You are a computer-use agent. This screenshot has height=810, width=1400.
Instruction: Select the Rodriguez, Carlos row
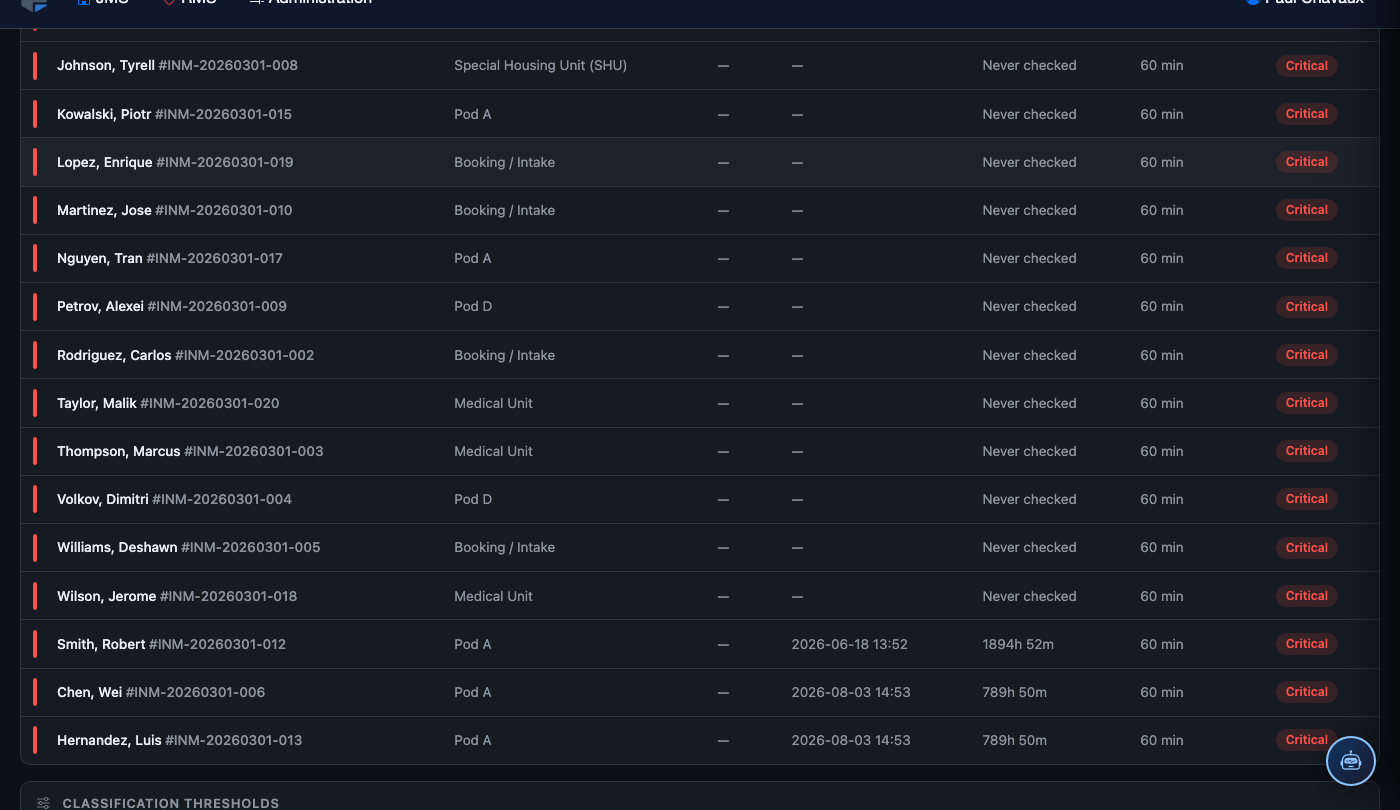click(700, 355)
